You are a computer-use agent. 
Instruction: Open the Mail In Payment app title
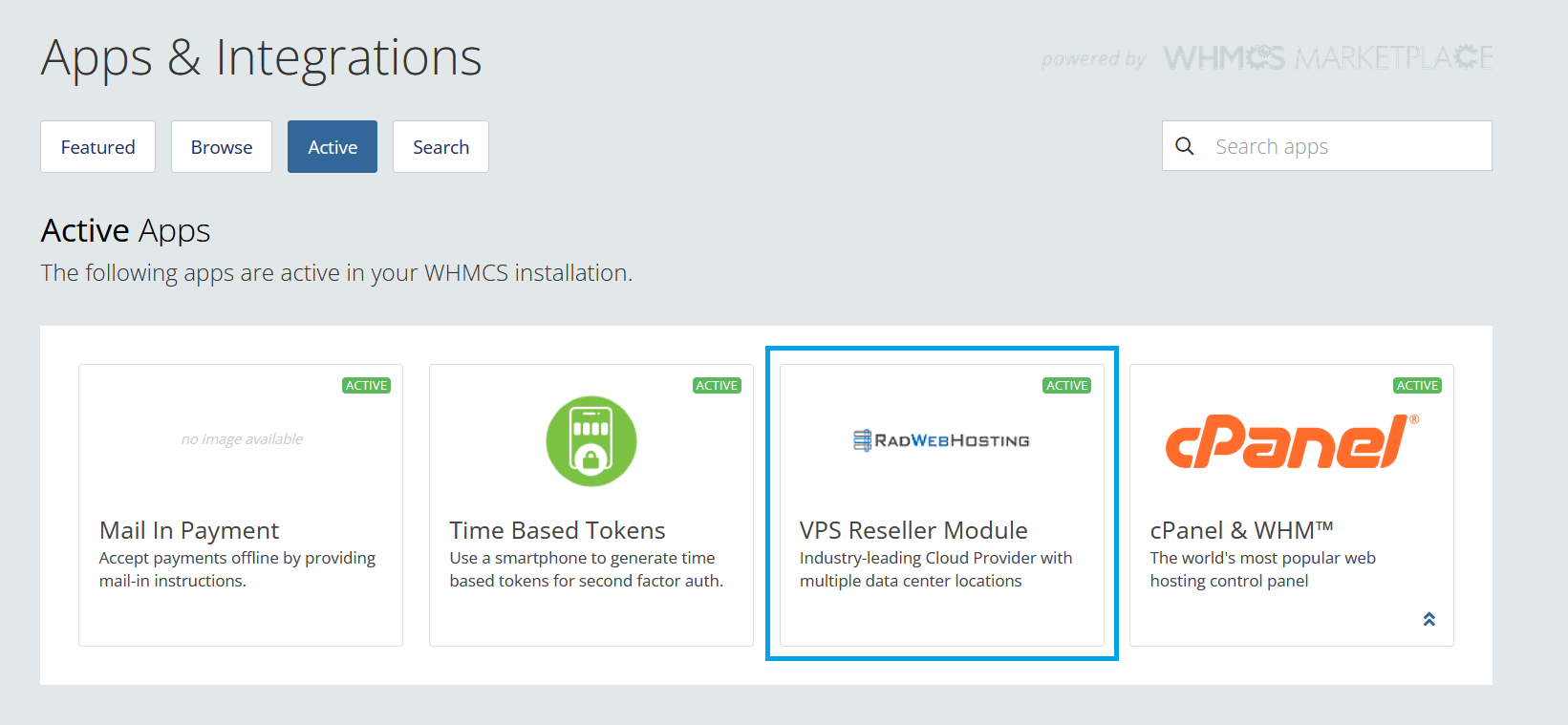pyautogui.click(x=189, y=530)
